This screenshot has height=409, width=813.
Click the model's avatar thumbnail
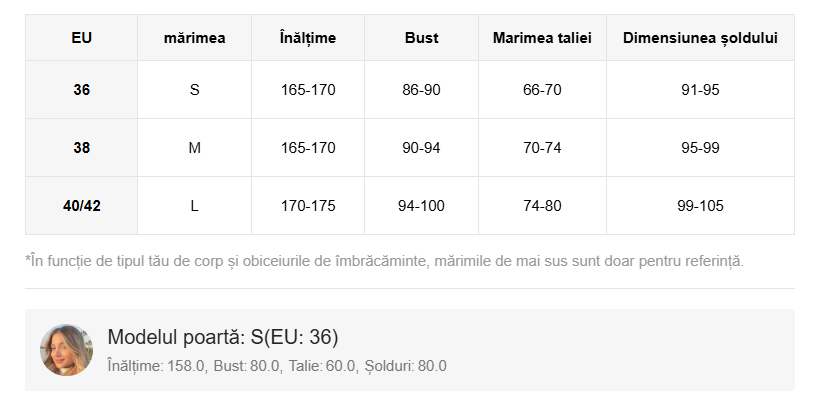[66, 350]
